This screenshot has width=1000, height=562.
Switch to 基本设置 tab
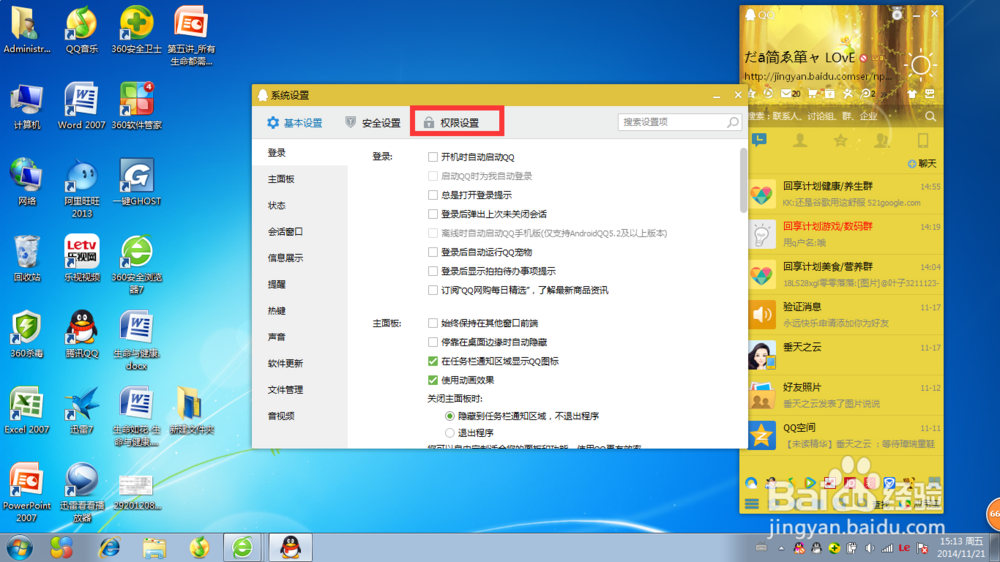295,122
